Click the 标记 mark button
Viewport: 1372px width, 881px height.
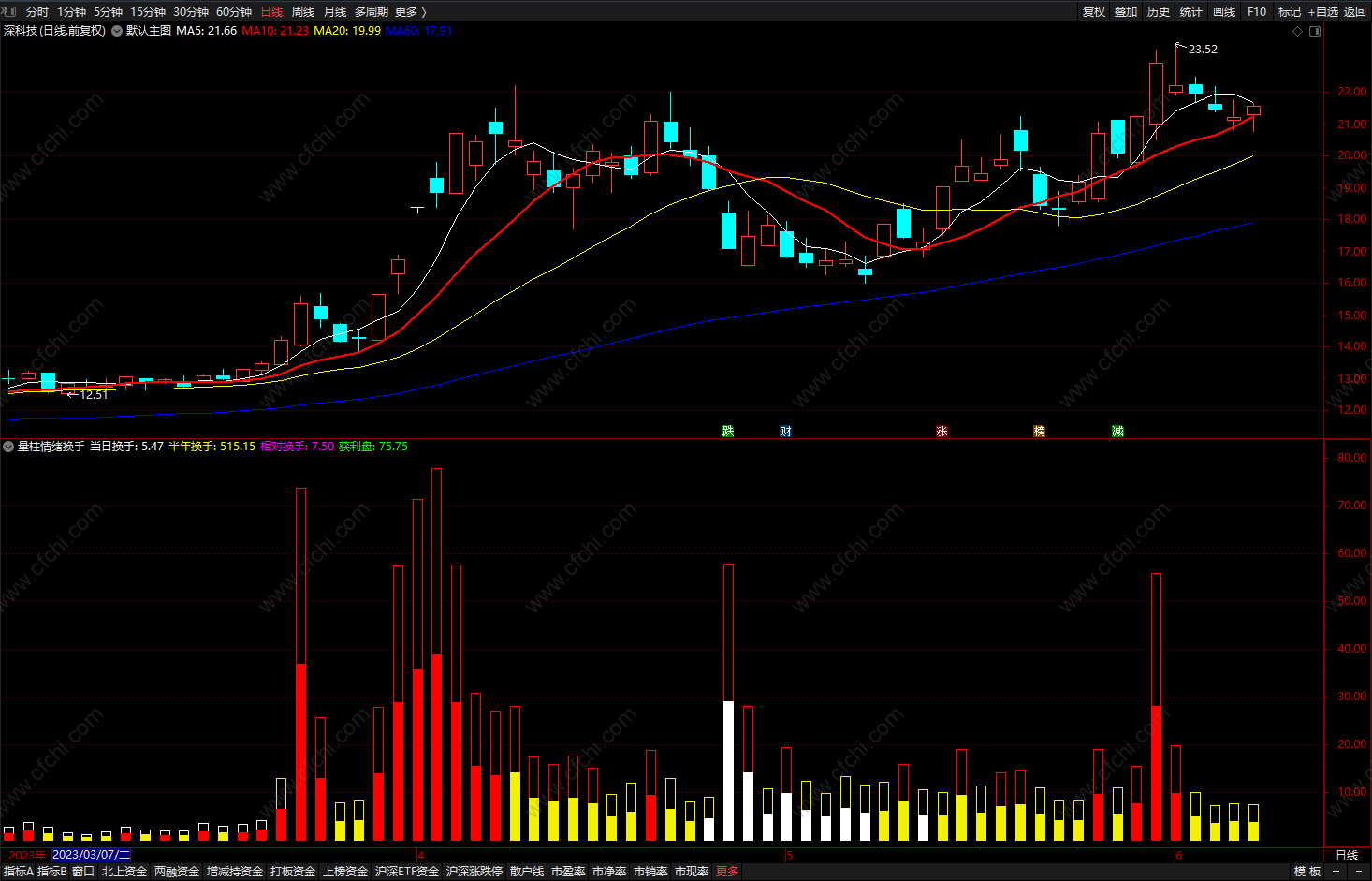[x=1290, y=11]
